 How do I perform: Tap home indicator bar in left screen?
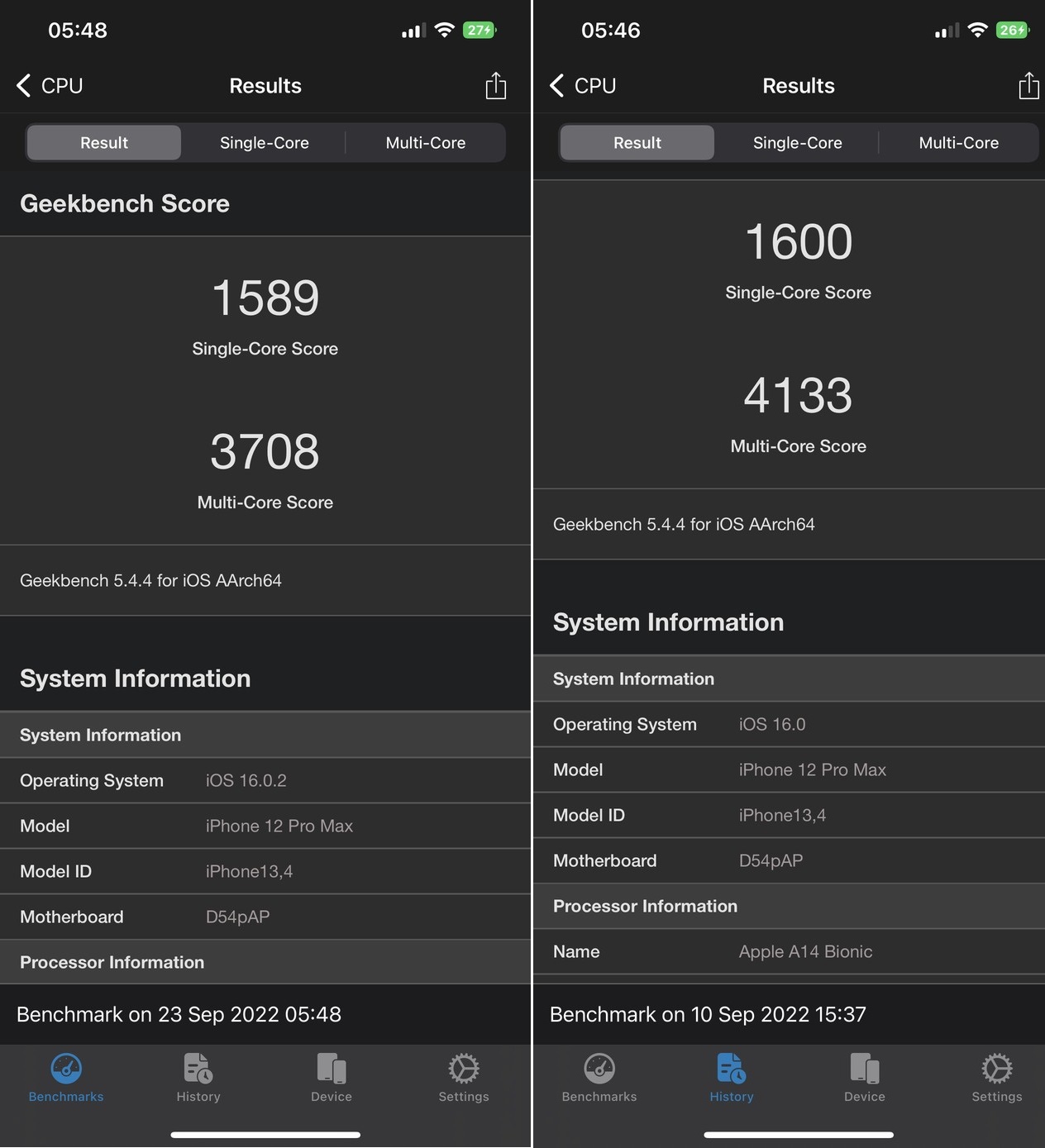coord(265,1135)
